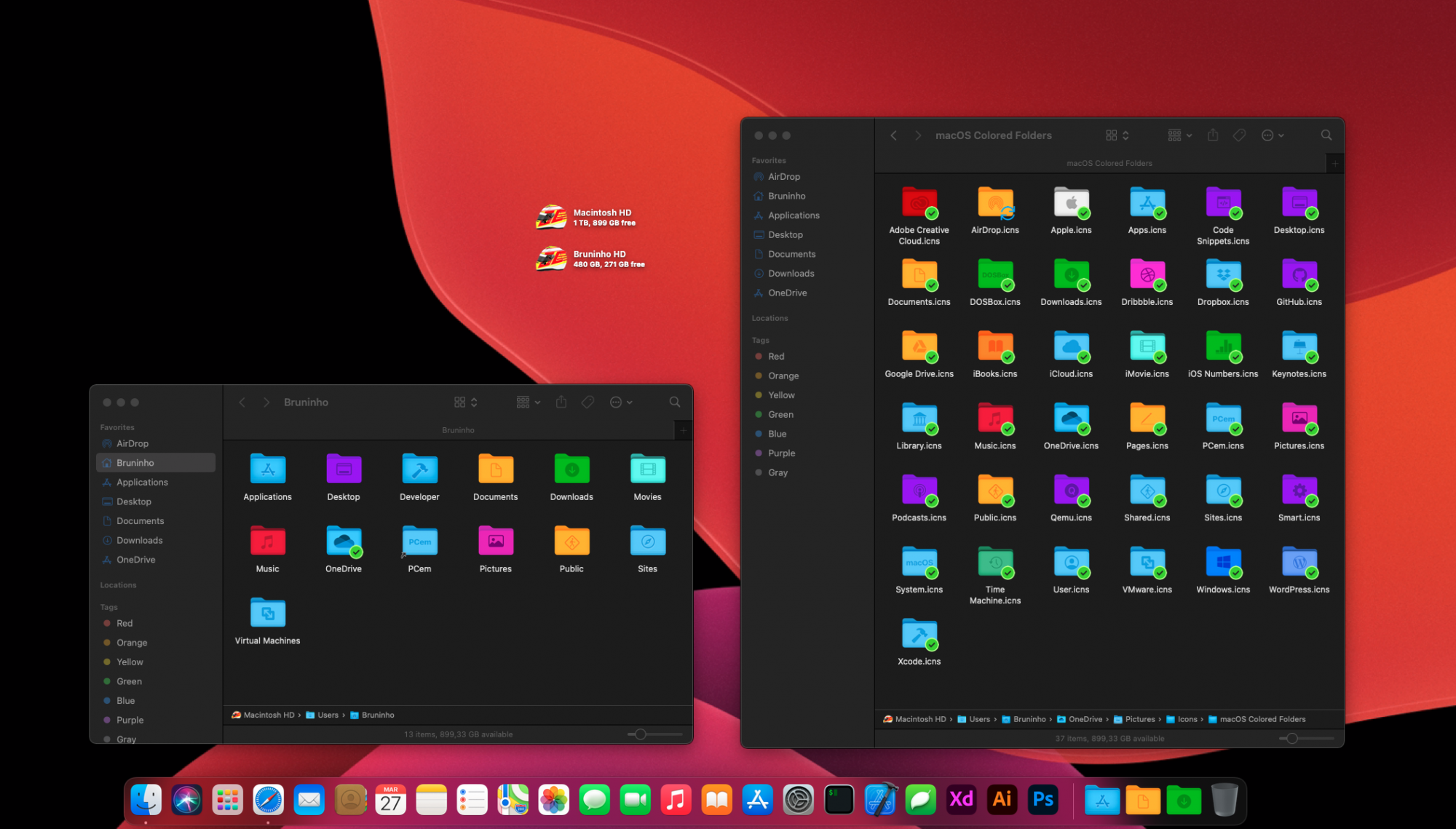
Task: Select the VMware.icns folder icon
Action: click(x=1147, y=563)
